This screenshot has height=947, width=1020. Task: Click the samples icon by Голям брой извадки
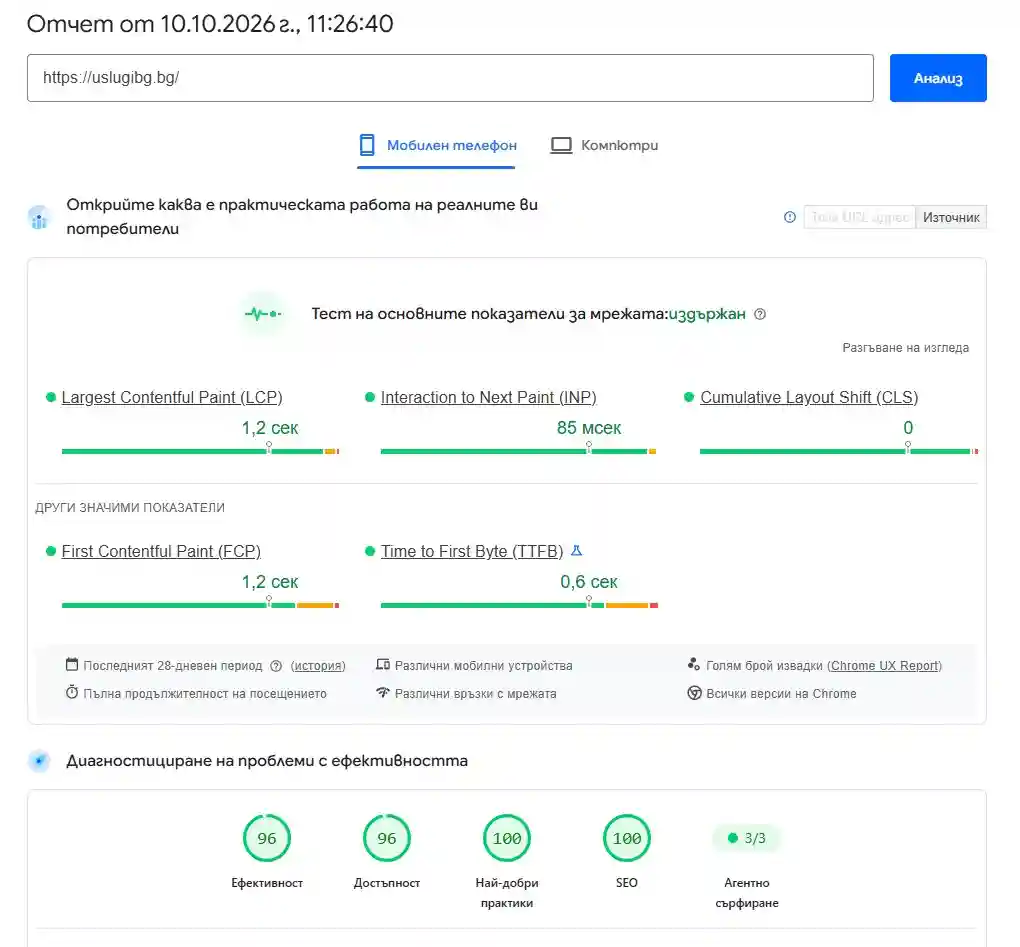(694, 665)
